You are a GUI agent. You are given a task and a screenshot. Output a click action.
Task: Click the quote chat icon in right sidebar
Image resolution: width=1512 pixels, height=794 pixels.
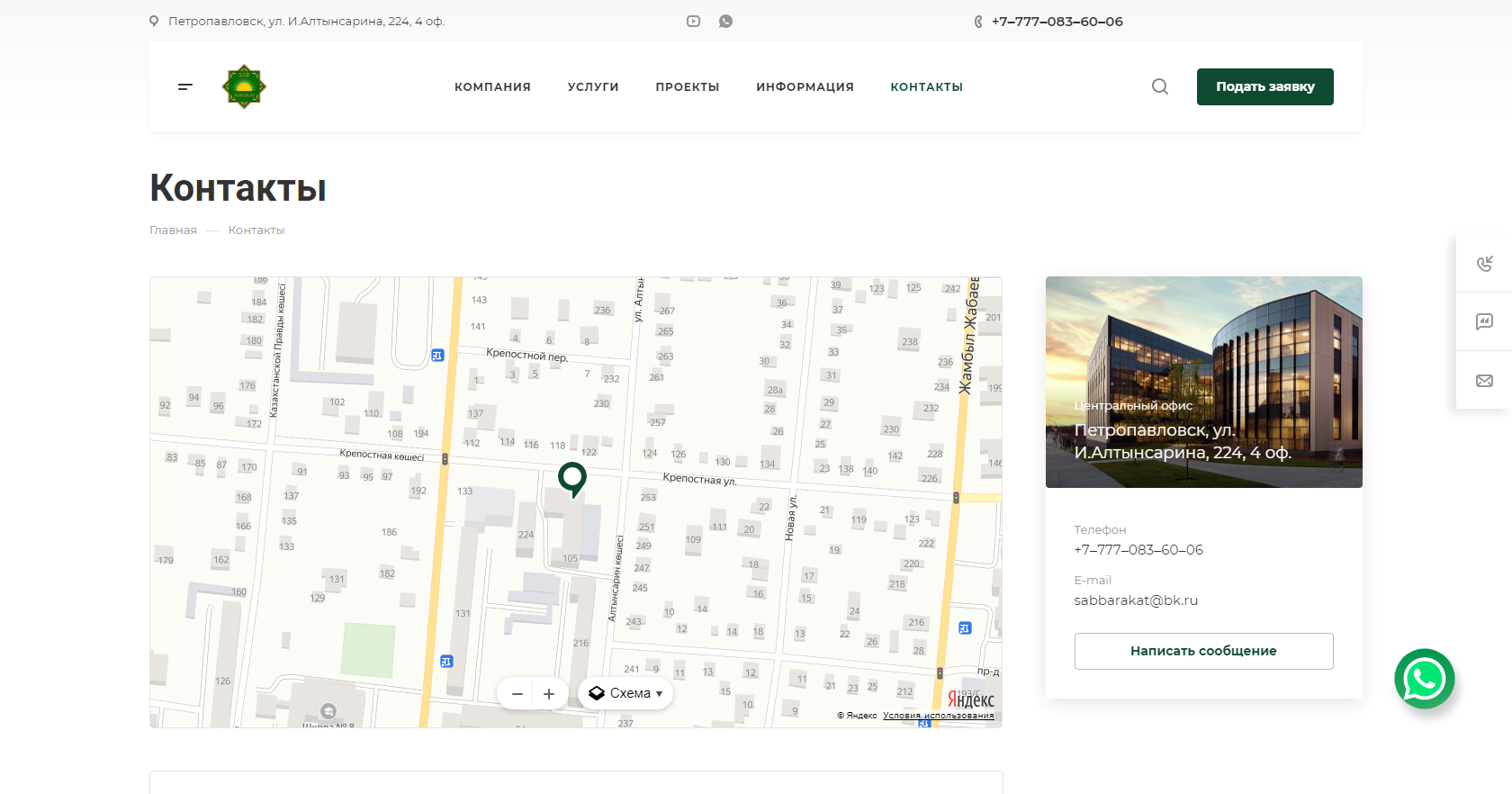(x=1484, y=321)
